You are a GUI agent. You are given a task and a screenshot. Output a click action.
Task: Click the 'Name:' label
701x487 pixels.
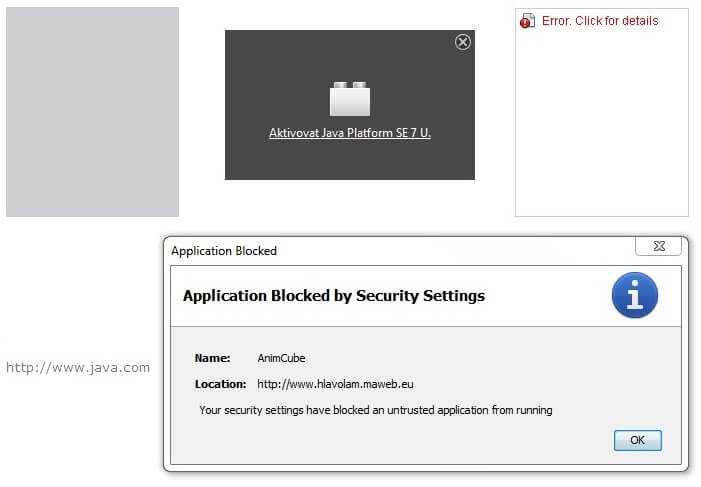(212, 358)
